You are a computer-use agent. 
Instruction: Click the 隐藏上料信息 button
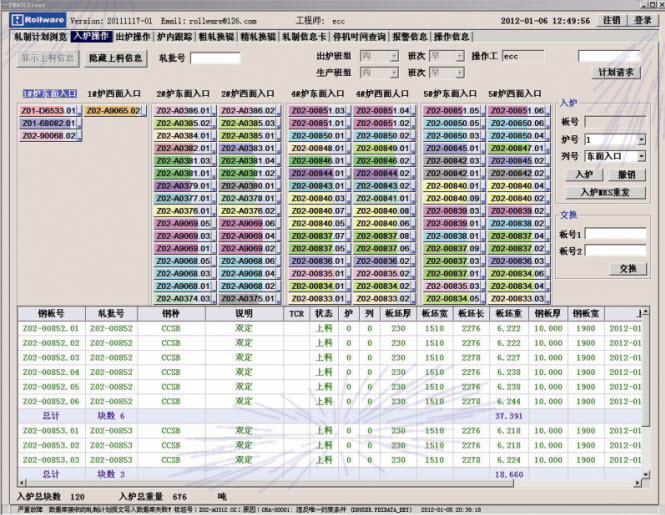point(114,59)
